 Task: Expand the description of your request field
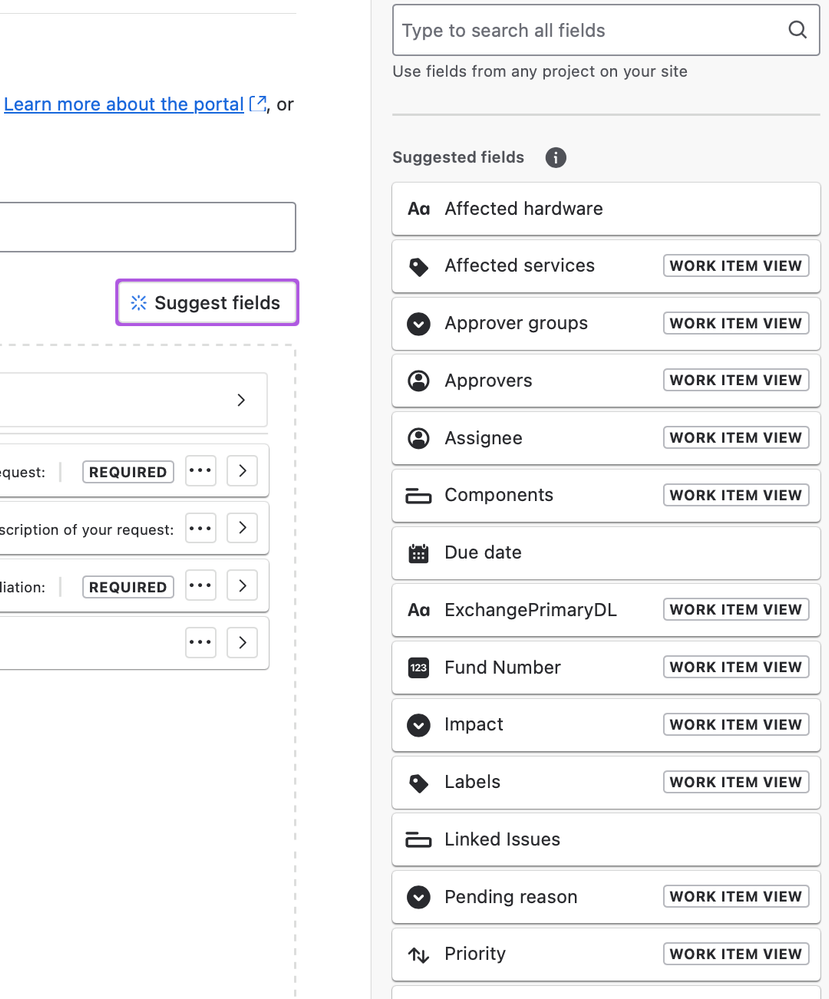coord(242,528)
